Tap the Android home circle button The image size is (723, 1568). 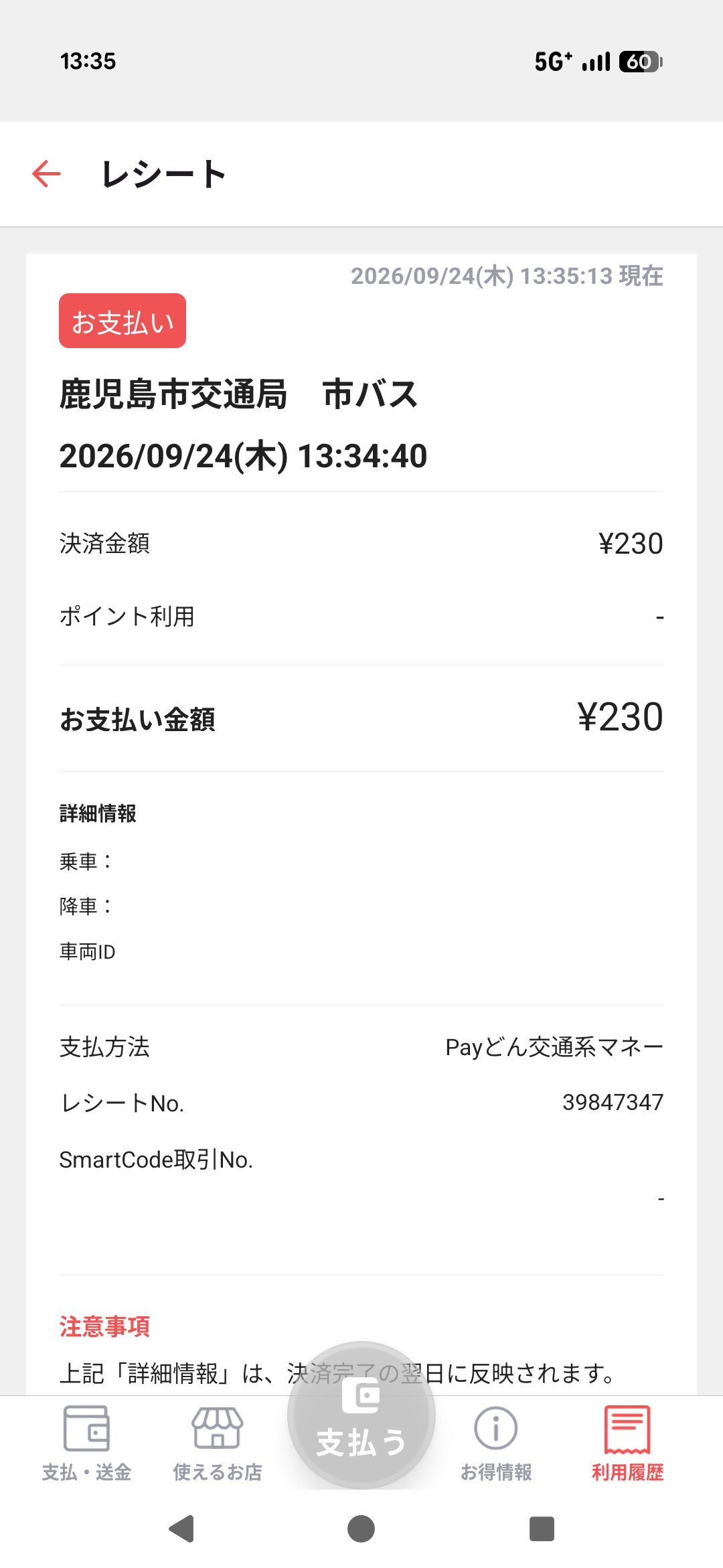point(361,1528)
